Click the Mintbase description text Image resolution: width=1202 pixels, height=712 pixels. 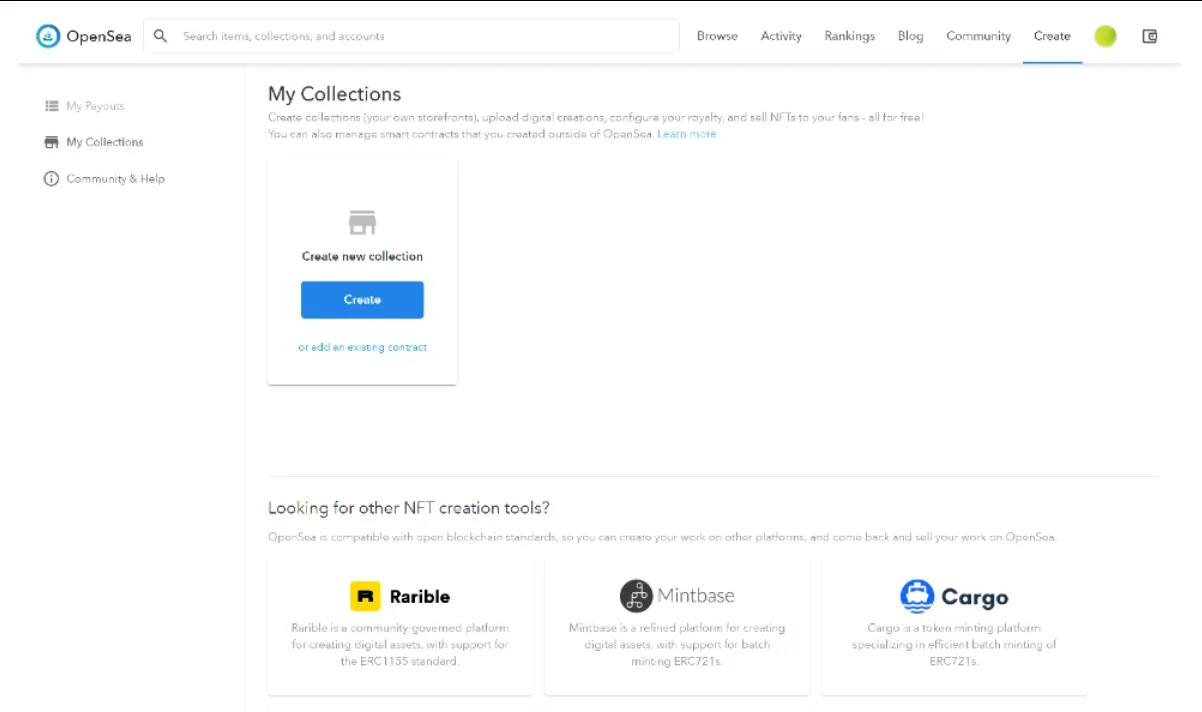[677, 645]
